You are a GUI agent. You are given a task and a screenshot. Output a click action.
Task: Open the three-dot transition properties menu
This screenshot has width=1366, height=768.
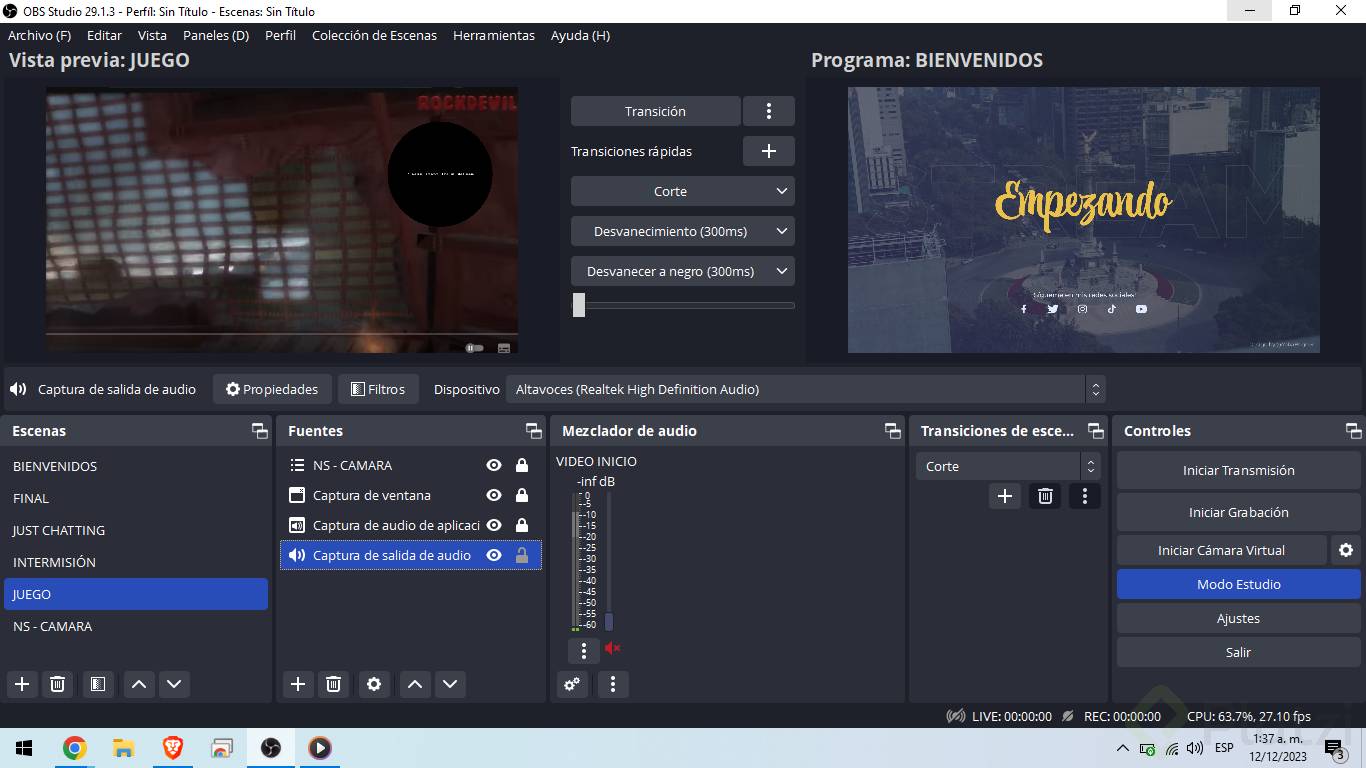pyautogui.click(x=1085, y=496)
